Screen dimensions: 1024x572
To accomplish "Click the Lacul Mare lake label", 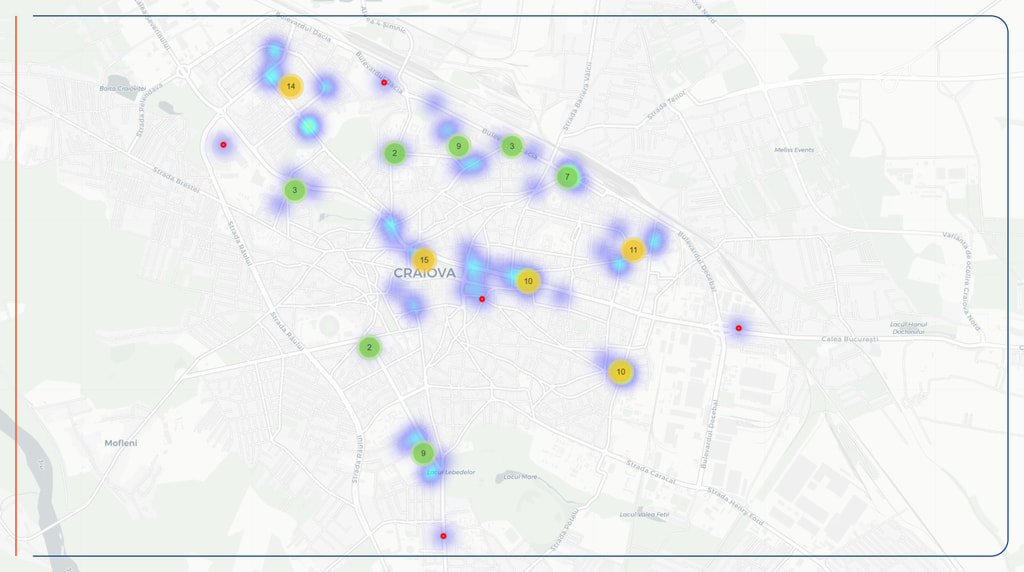I will click(x=520, y=477).
